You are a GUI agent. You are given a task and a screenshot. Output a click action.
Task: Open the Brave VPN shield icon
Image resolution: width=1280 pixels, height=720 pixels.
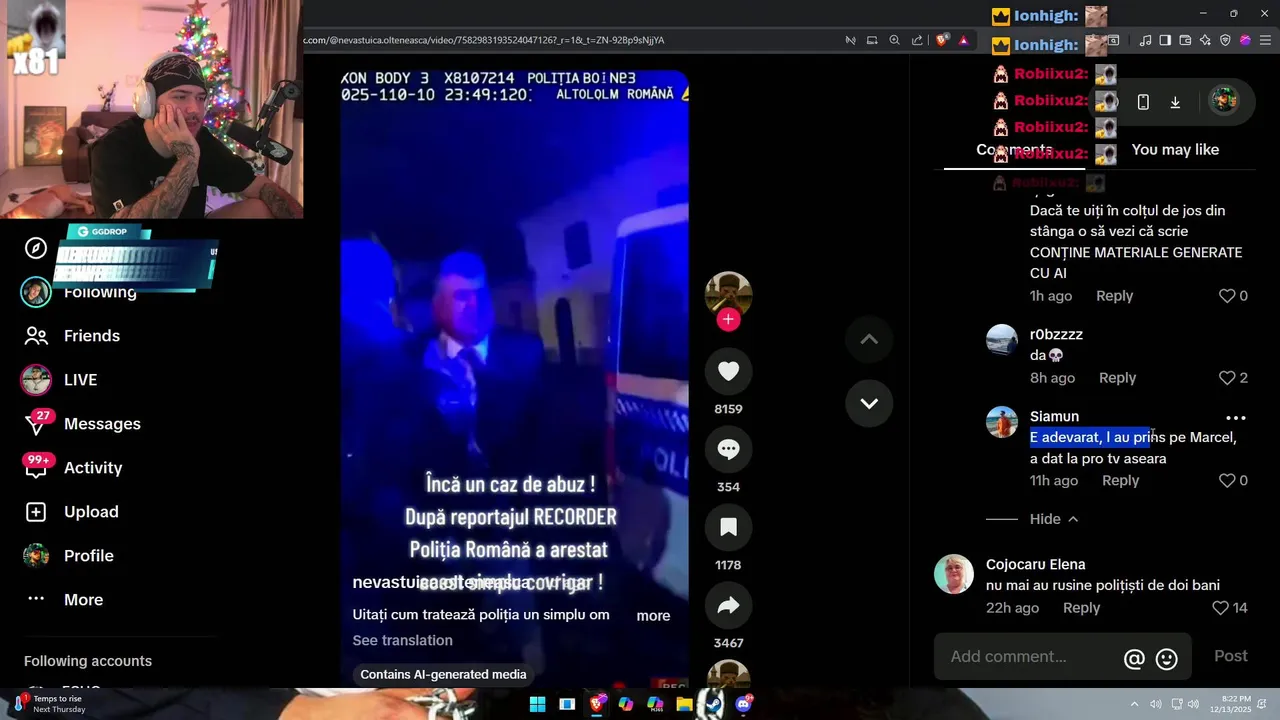coord(1225,40)
